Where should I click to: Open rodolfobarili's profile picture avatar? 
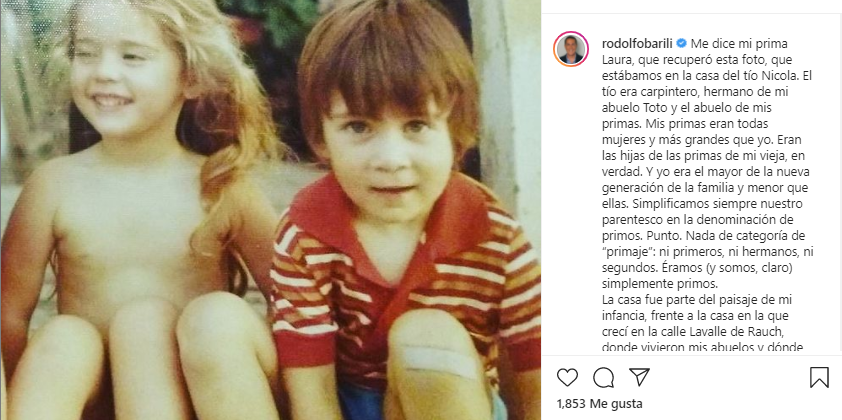(x=571, y=49)
